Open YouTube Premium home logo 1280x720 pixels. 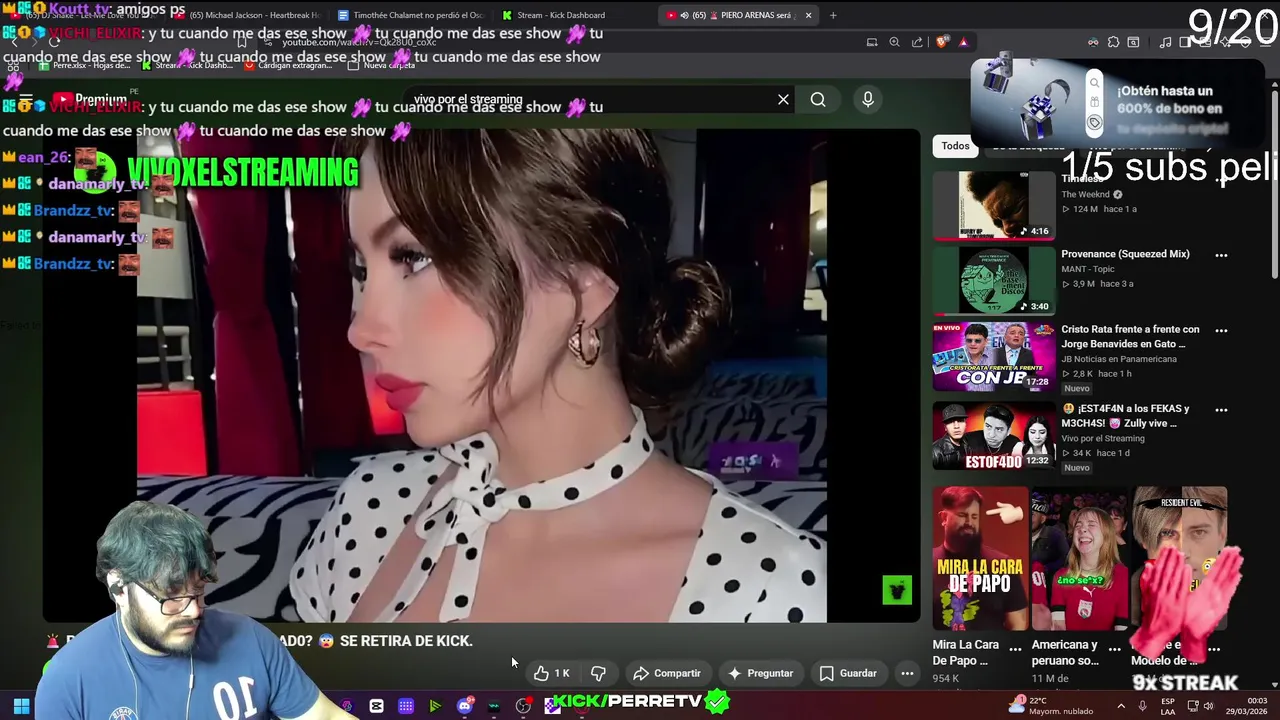(x=89, y=99)
